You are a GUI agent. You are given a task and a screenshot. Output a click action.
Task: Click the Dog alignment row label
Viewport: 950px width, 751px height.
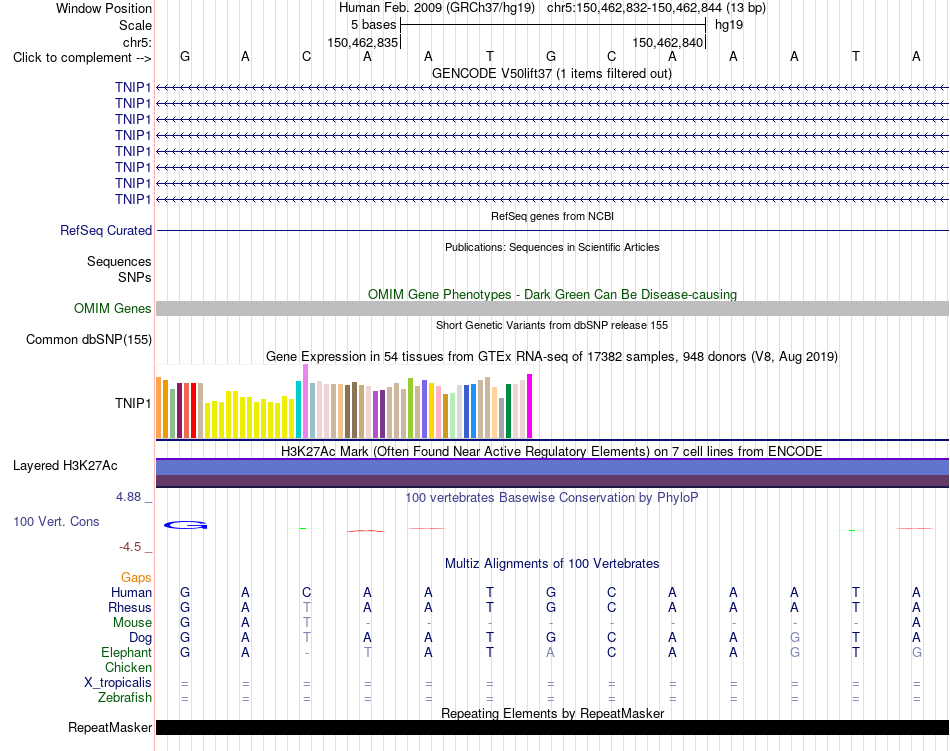click(x=140, y=638)
